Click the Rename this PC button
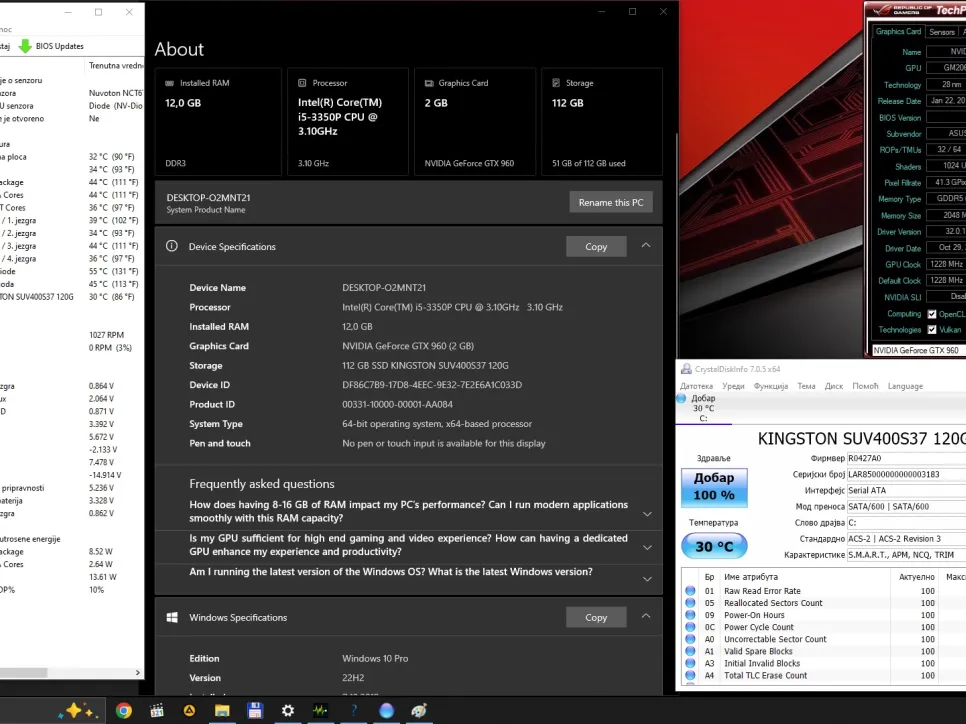Viewport: 966px width, 724px height. pyautogui.click(x=610, y=202)
